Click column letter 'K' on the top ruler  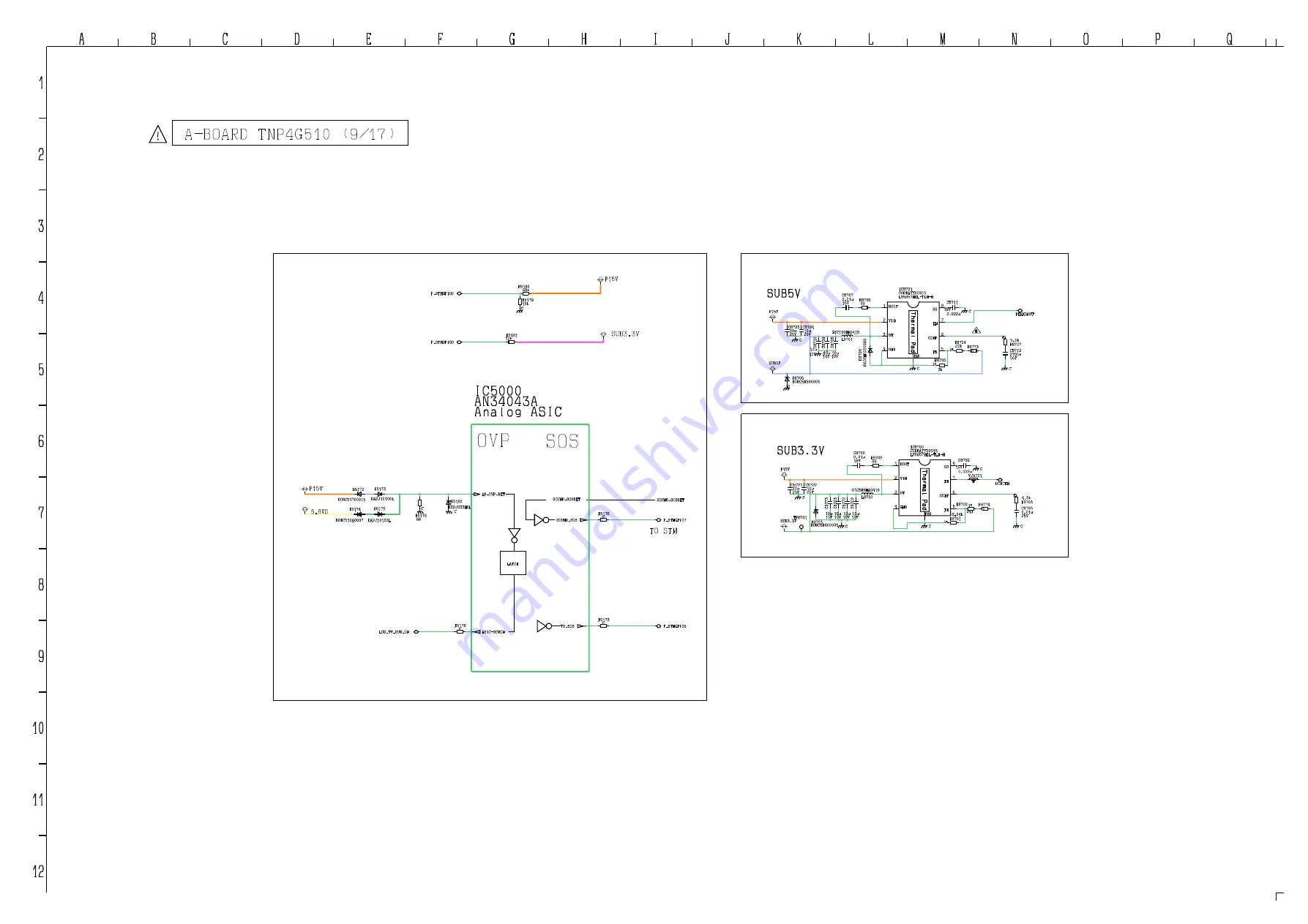(799, 39)
